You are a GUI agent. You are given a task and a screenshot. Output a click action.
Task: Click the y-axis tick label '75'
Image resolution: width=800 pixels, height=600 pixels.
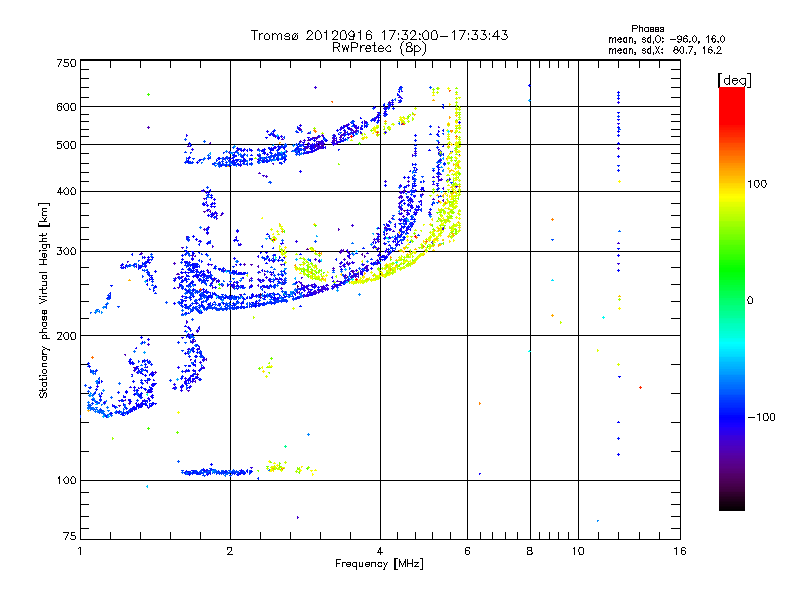coord(70,536)
